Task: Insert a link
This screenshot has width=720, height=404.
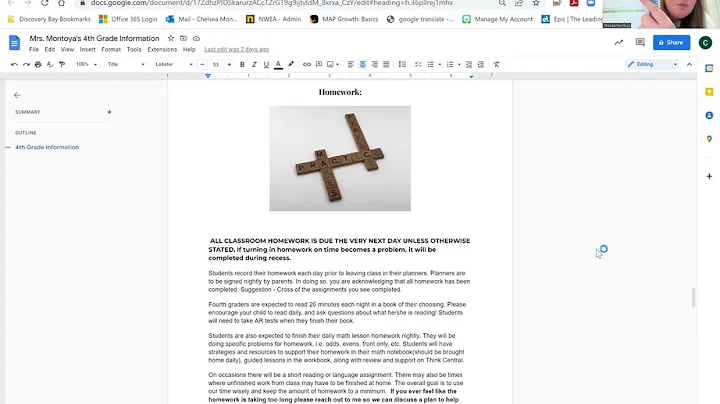Action: pos(307,64)
